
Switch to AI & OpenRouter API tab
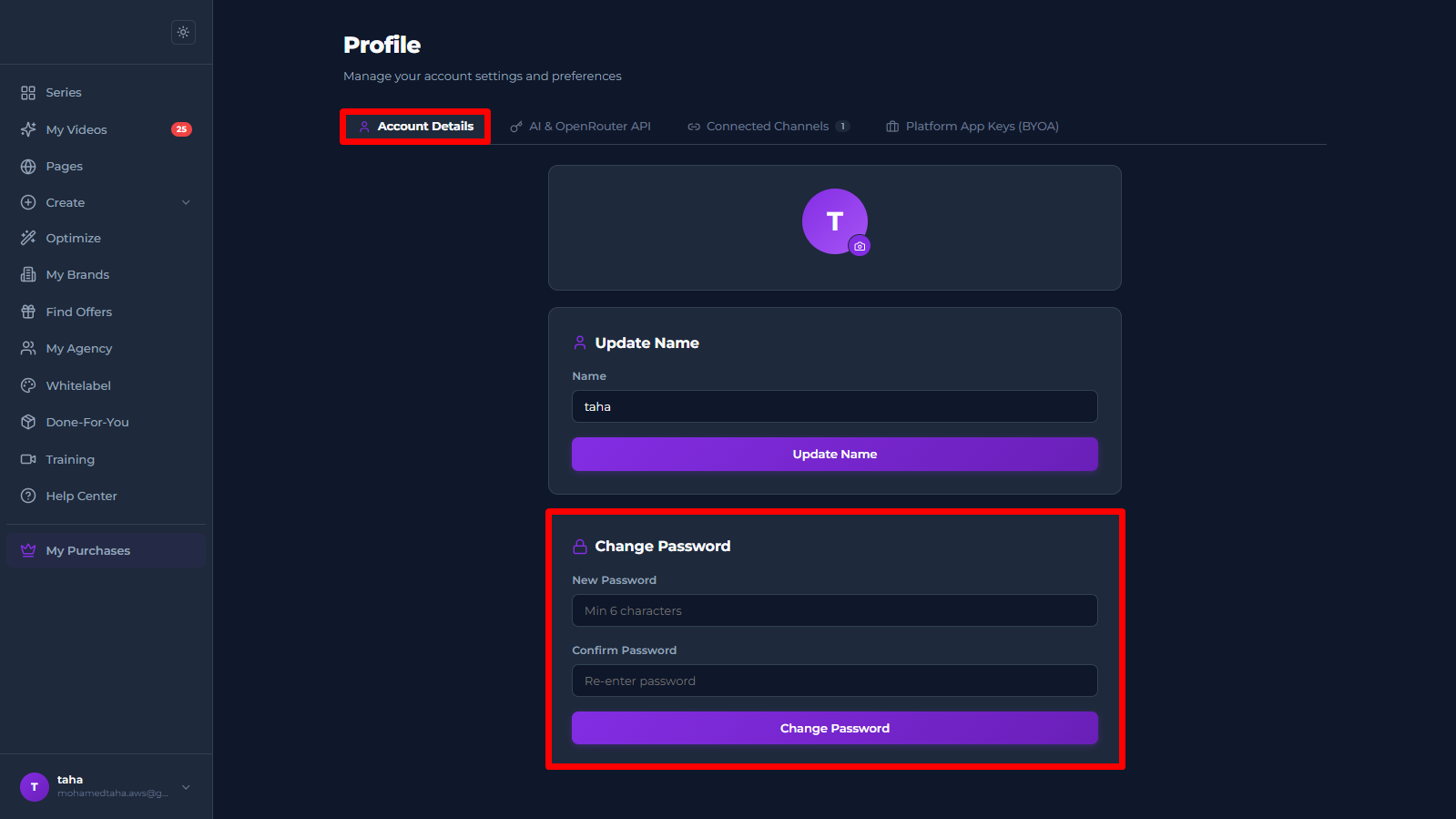pos(580,127)
